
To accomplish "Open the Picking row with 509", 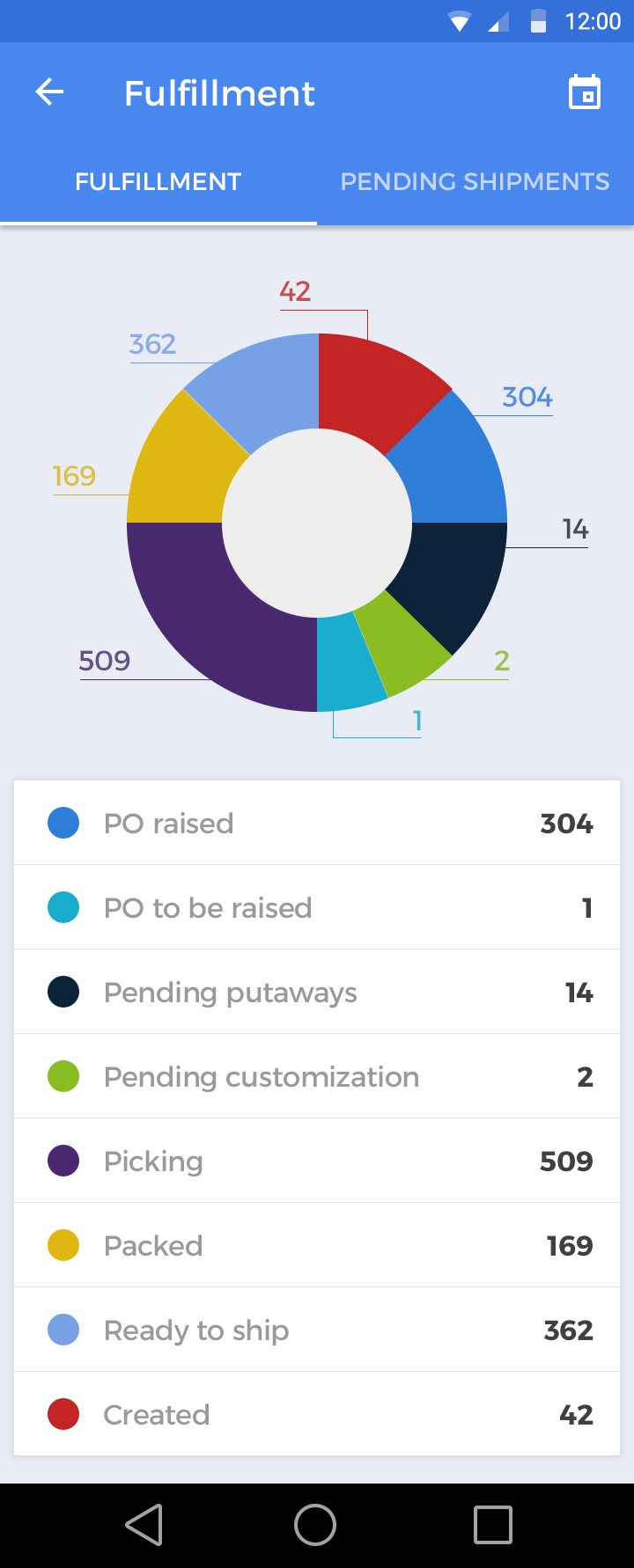I will pos(317,1161).
